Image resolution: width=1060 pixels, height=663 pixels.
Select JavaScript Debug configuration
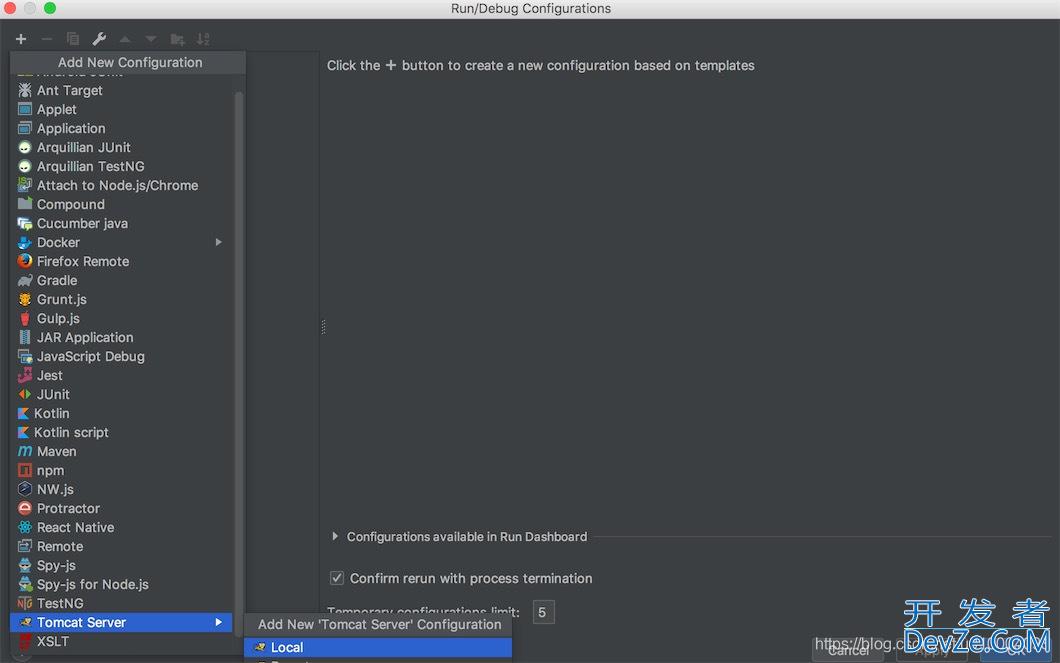click(x=122, y=356)
